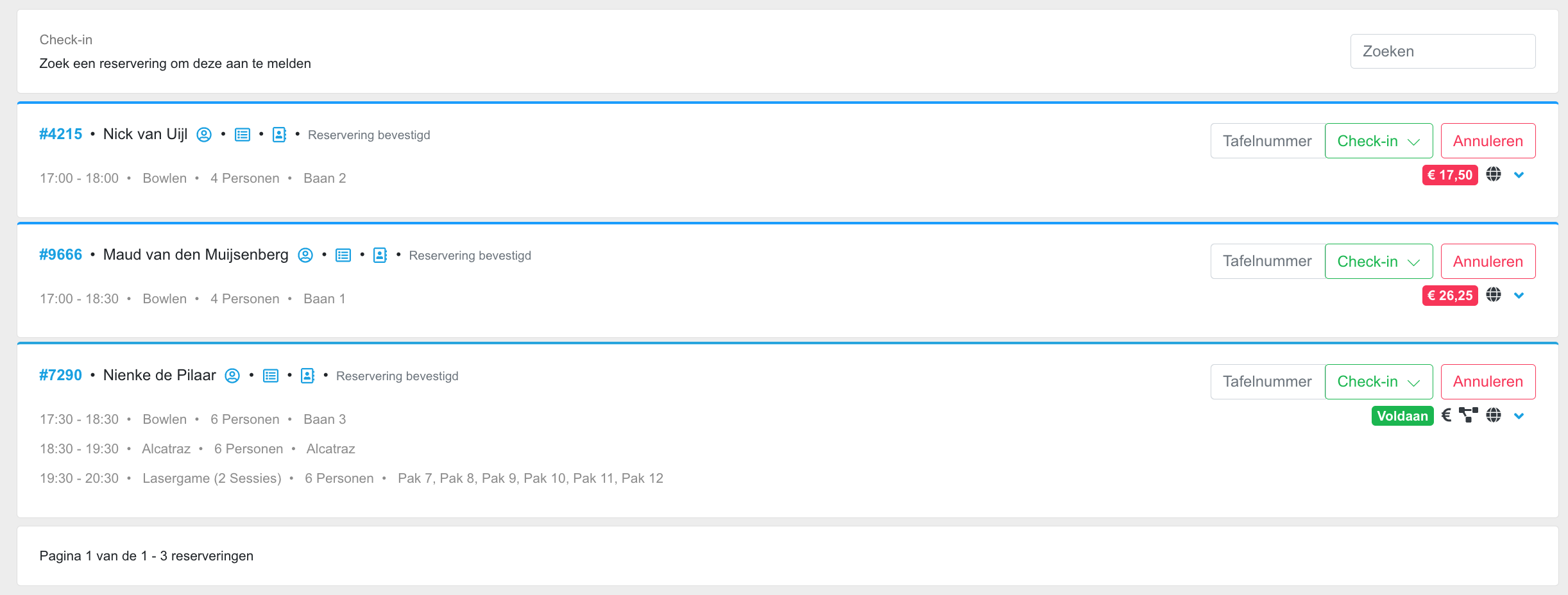Open reservation link #4215
Screen dimensions: 1568x595
61,134
